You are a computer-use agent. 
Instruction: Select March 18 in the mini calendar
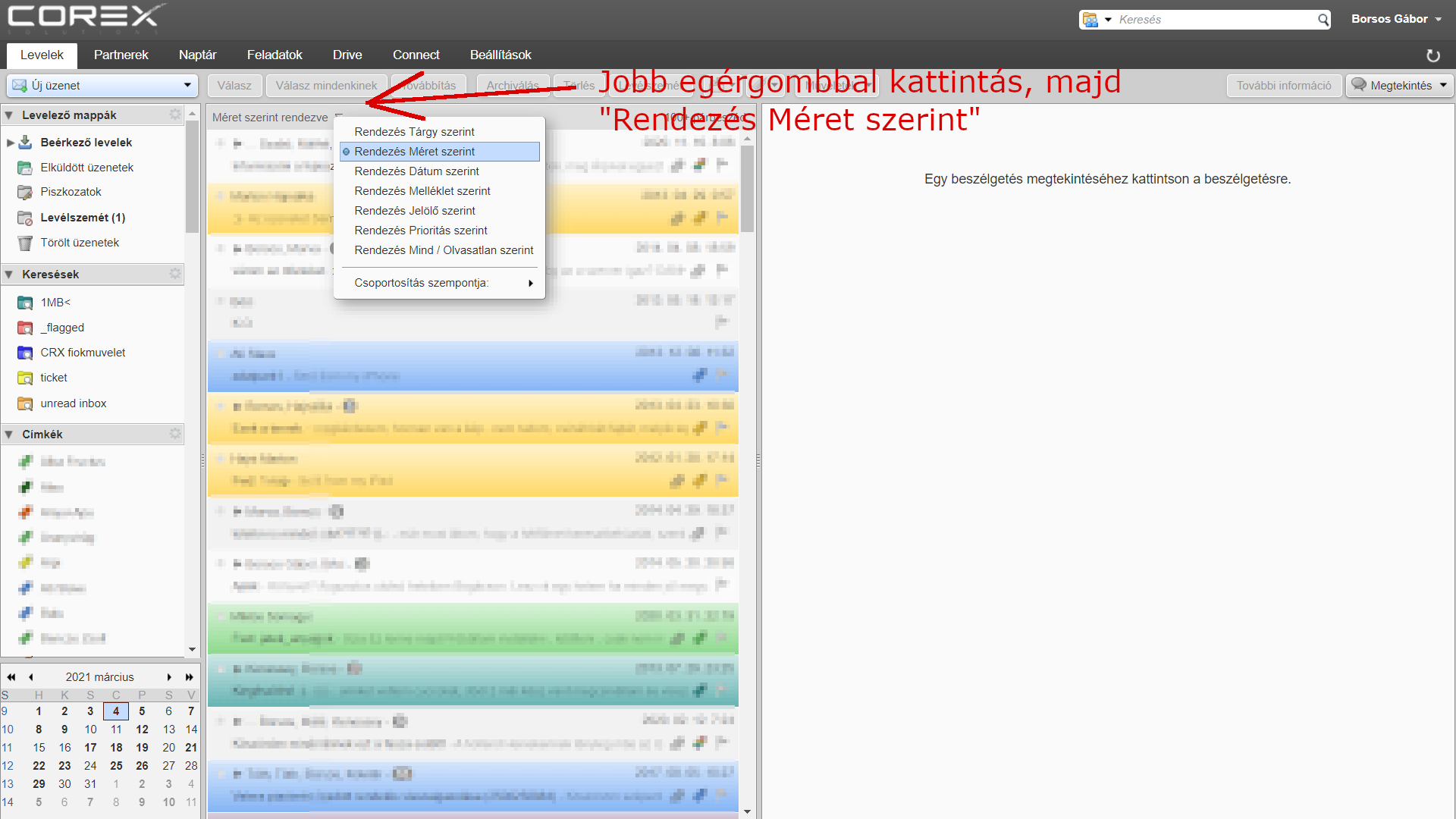(116, 748)
